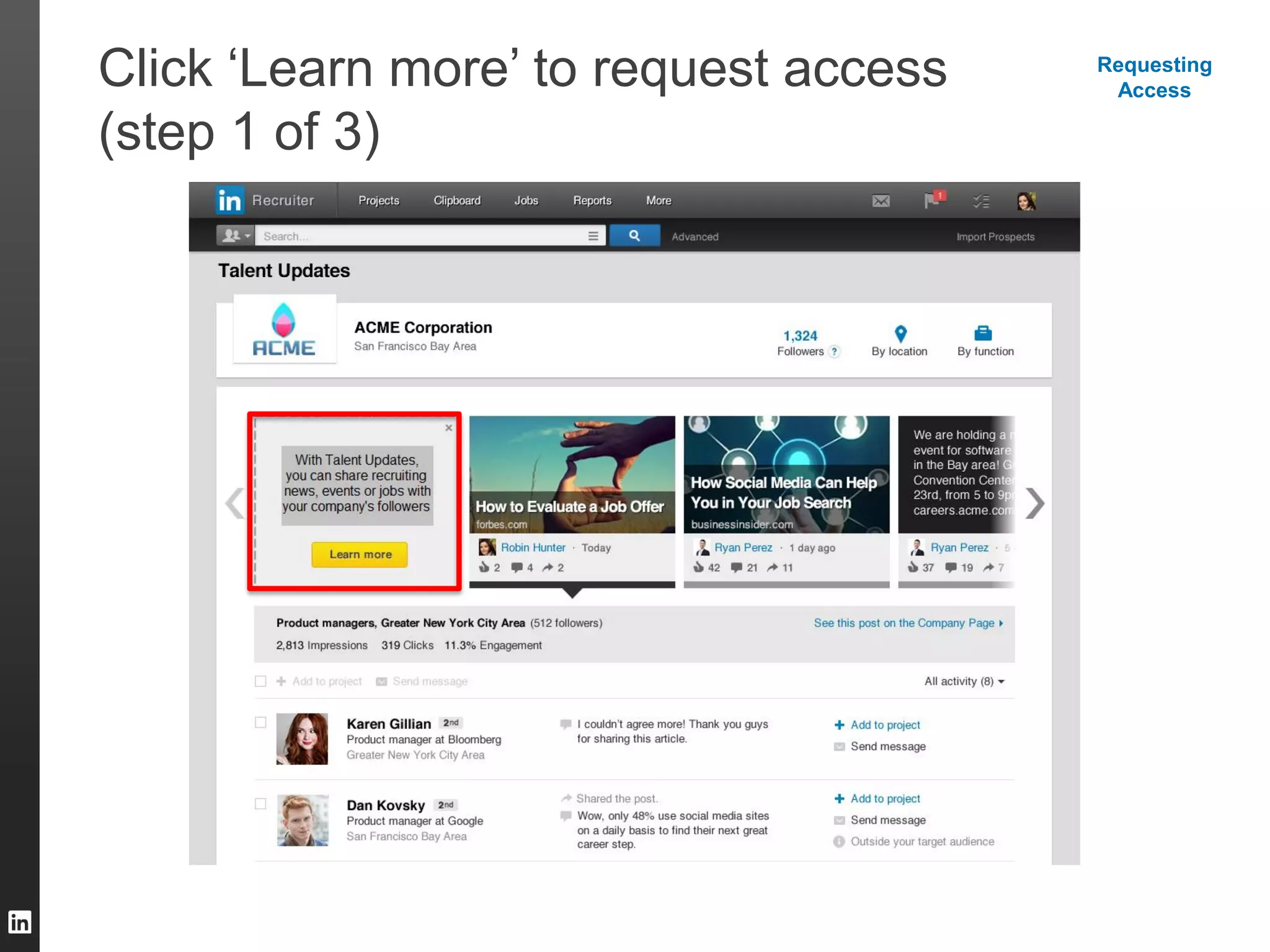Viewport: 1270px width, 952px height.
Task: Open the software event post card
Action: pos(956,475)
